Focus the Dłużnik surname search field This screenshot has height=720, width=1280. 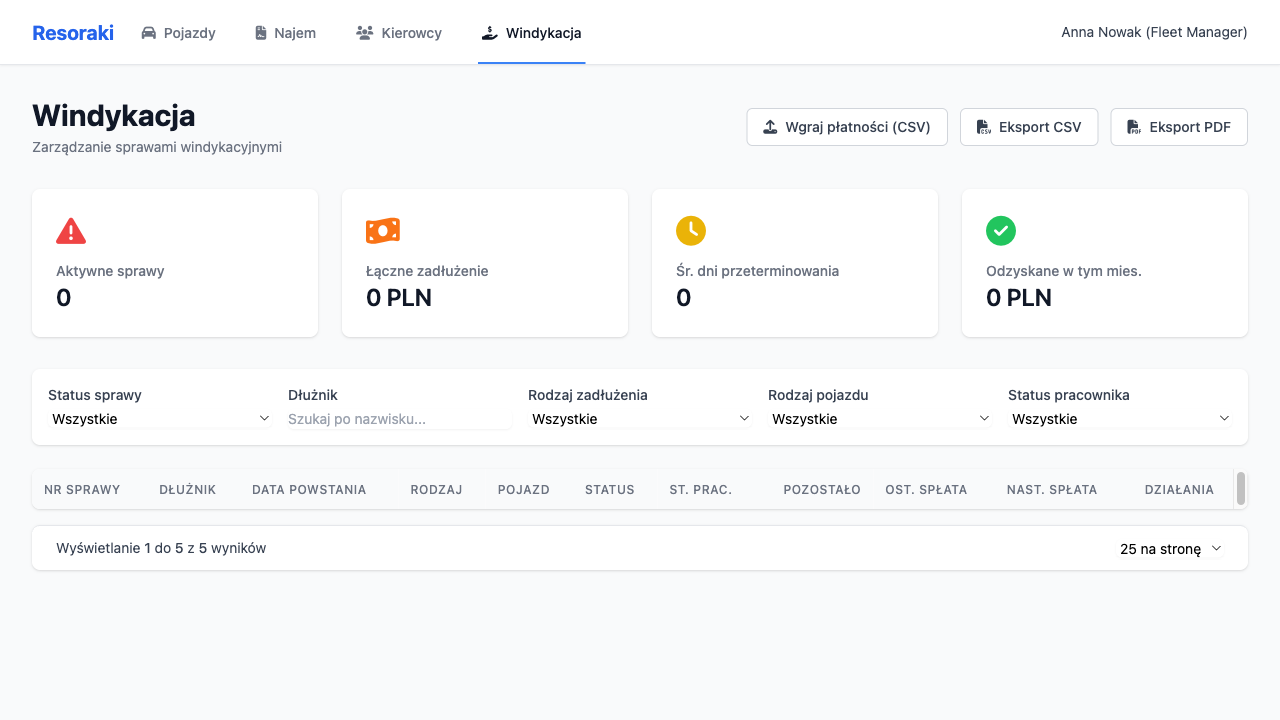[400, 419]
